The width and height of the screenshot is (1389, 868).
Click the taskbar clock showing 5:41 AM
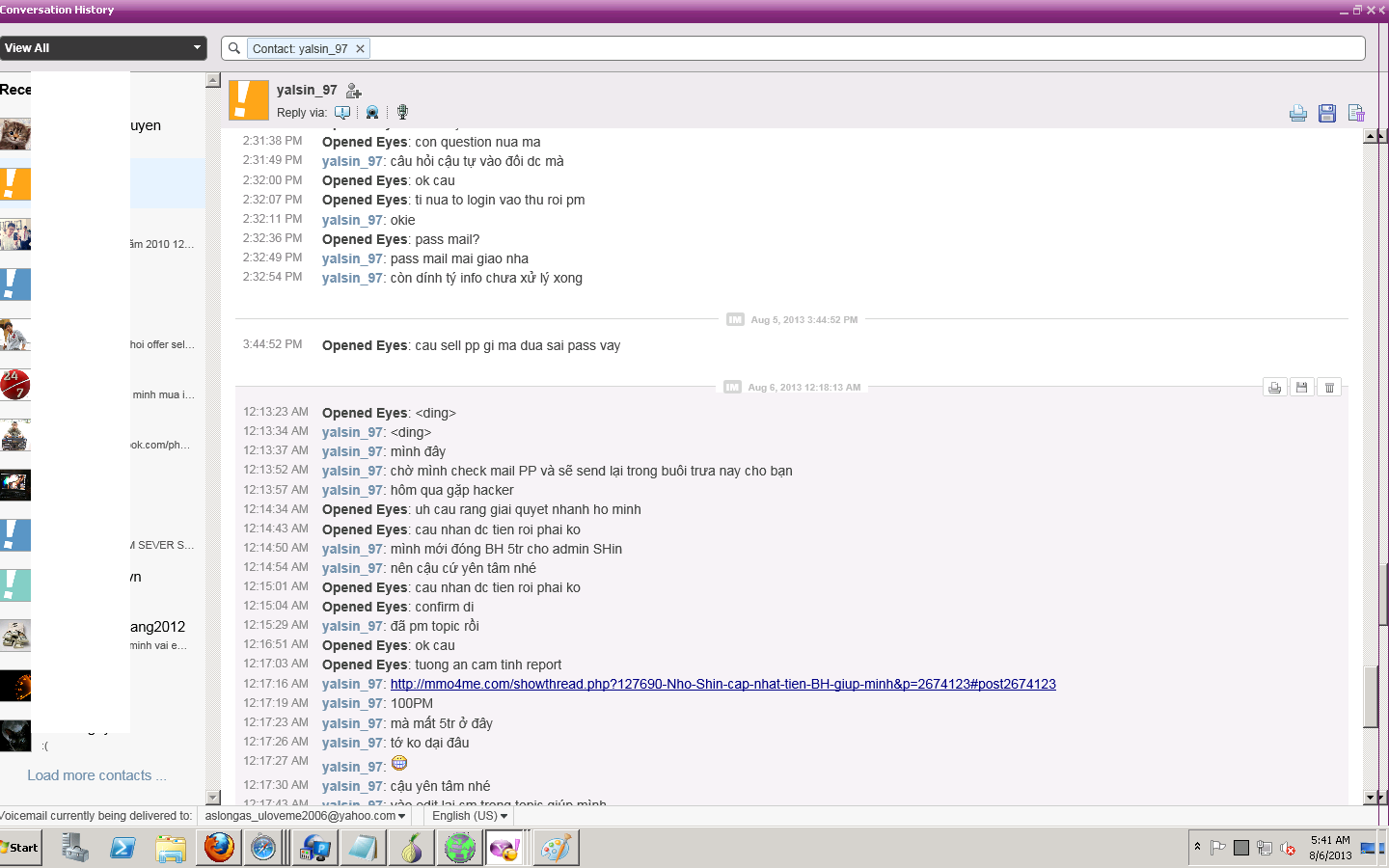(x=1330, y=848)
